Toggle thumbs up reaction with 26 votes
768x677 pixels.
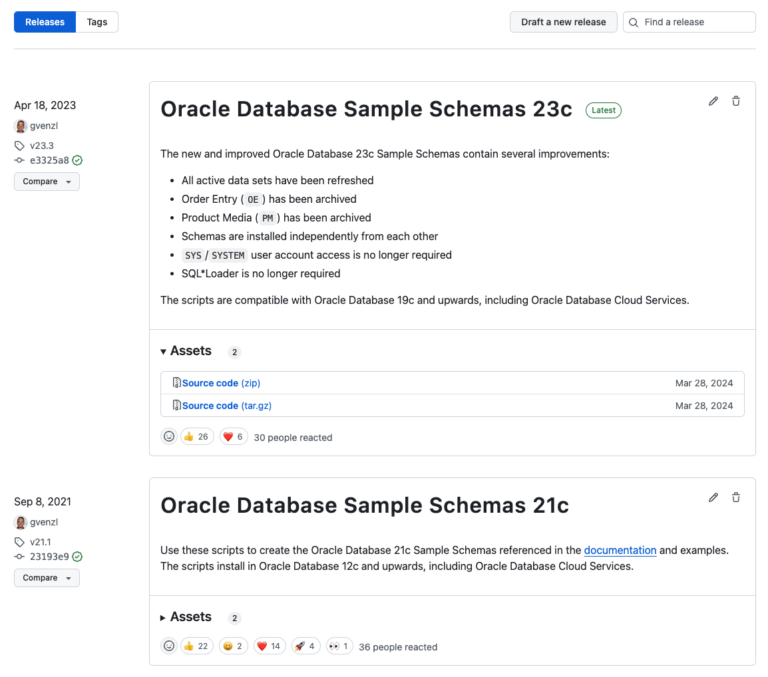point(197,437)
